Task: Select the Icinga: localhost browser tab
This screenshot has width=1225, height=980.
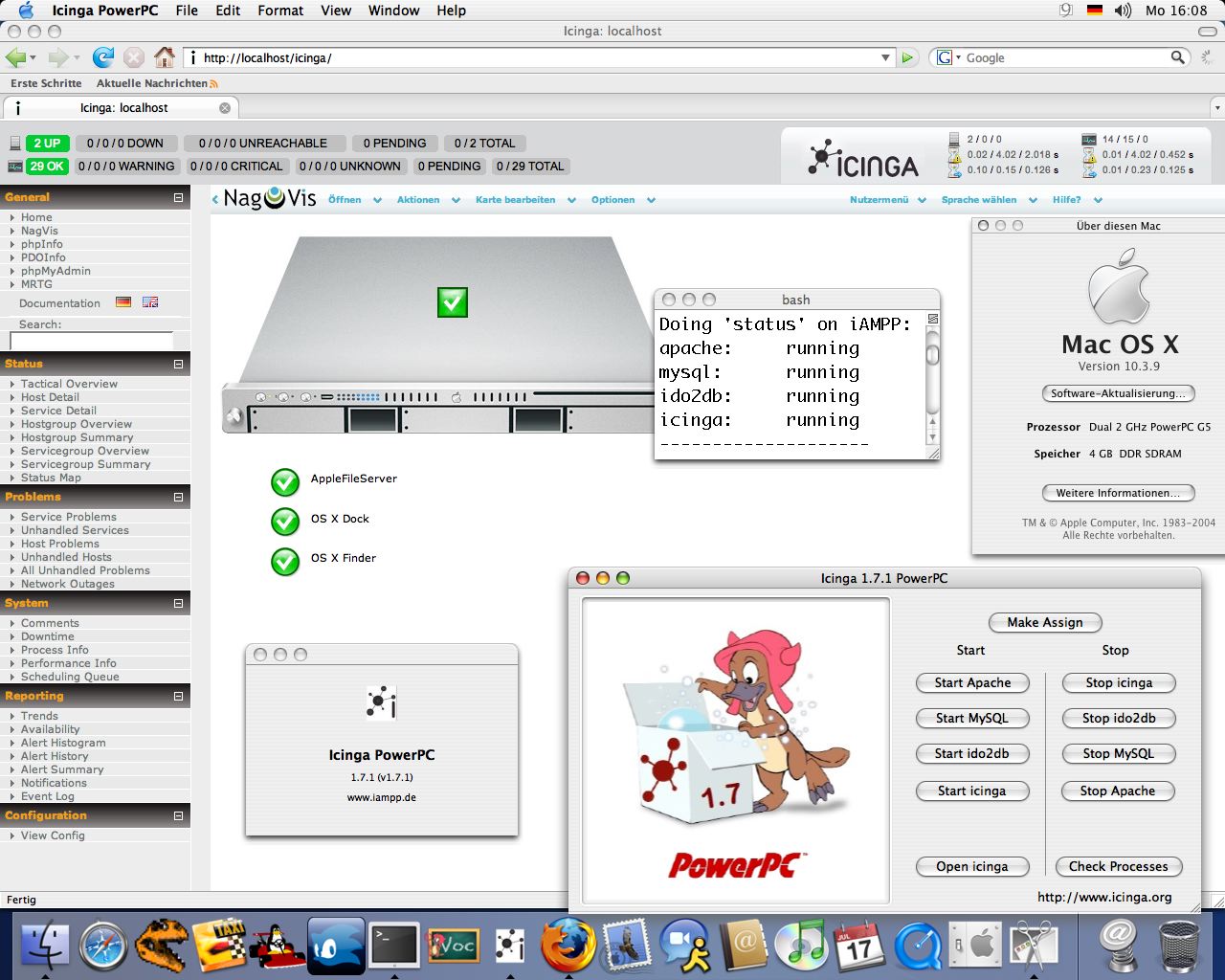Action: point(121,108)
